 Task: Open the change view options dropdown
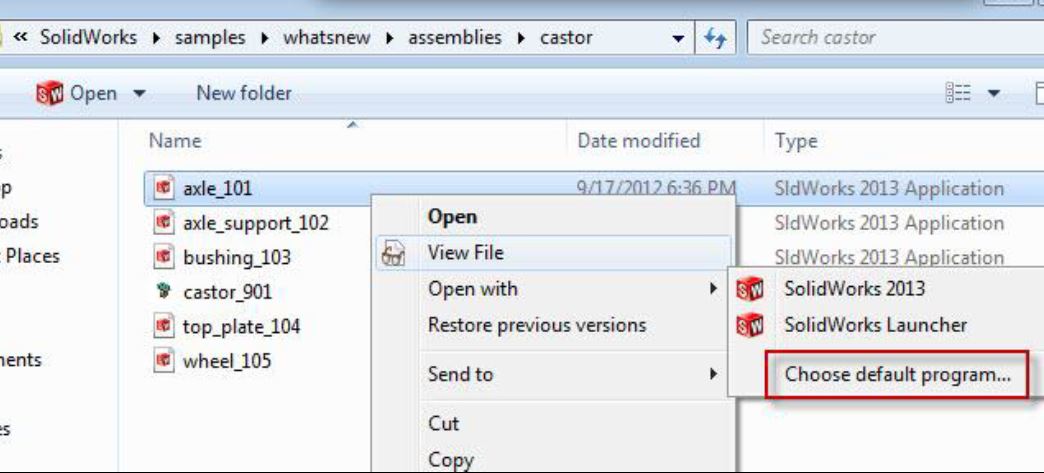tap(994, 94)
